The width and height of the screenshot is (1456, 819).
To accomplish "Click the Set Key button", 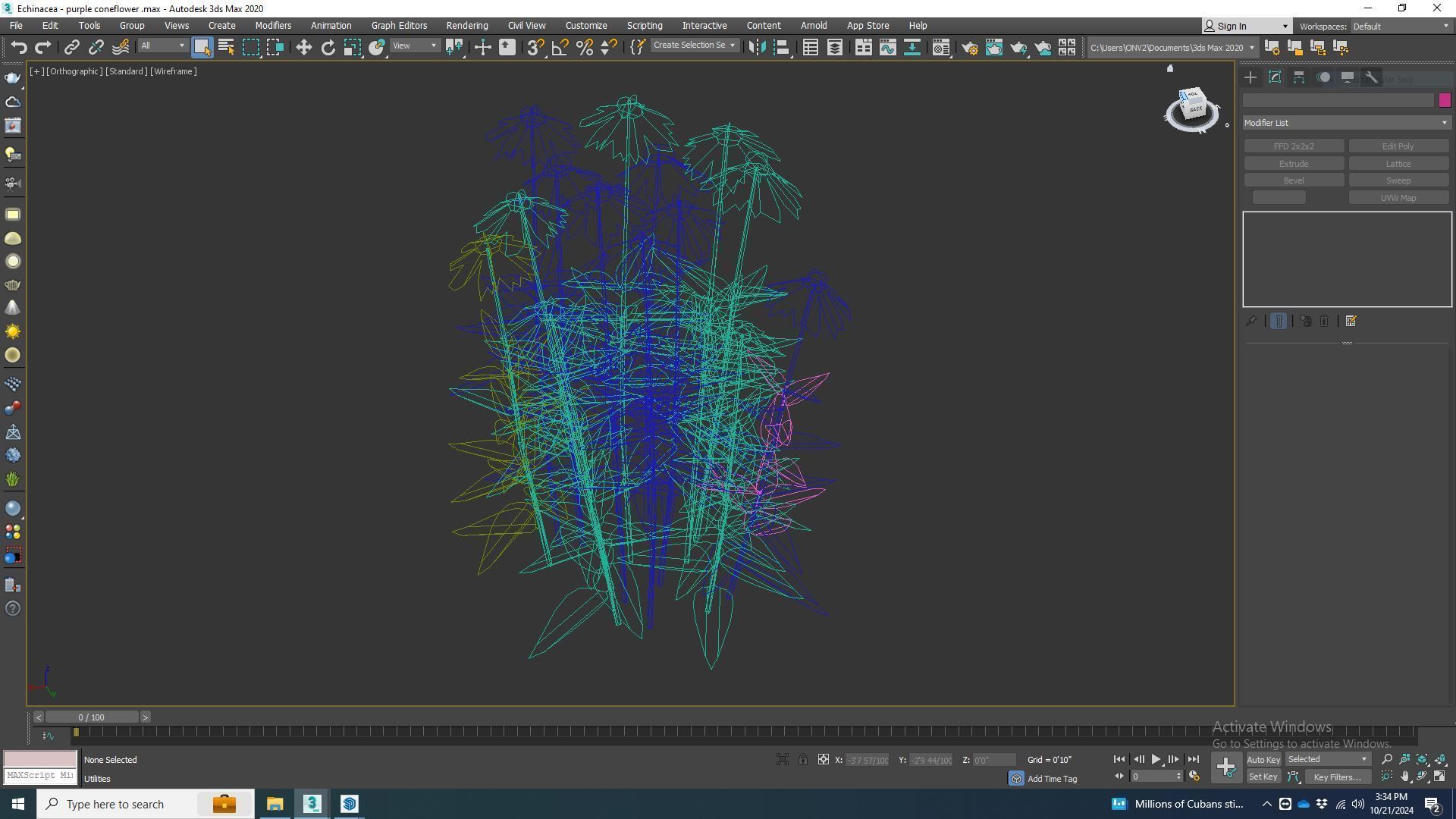I will coord(1263,777).
